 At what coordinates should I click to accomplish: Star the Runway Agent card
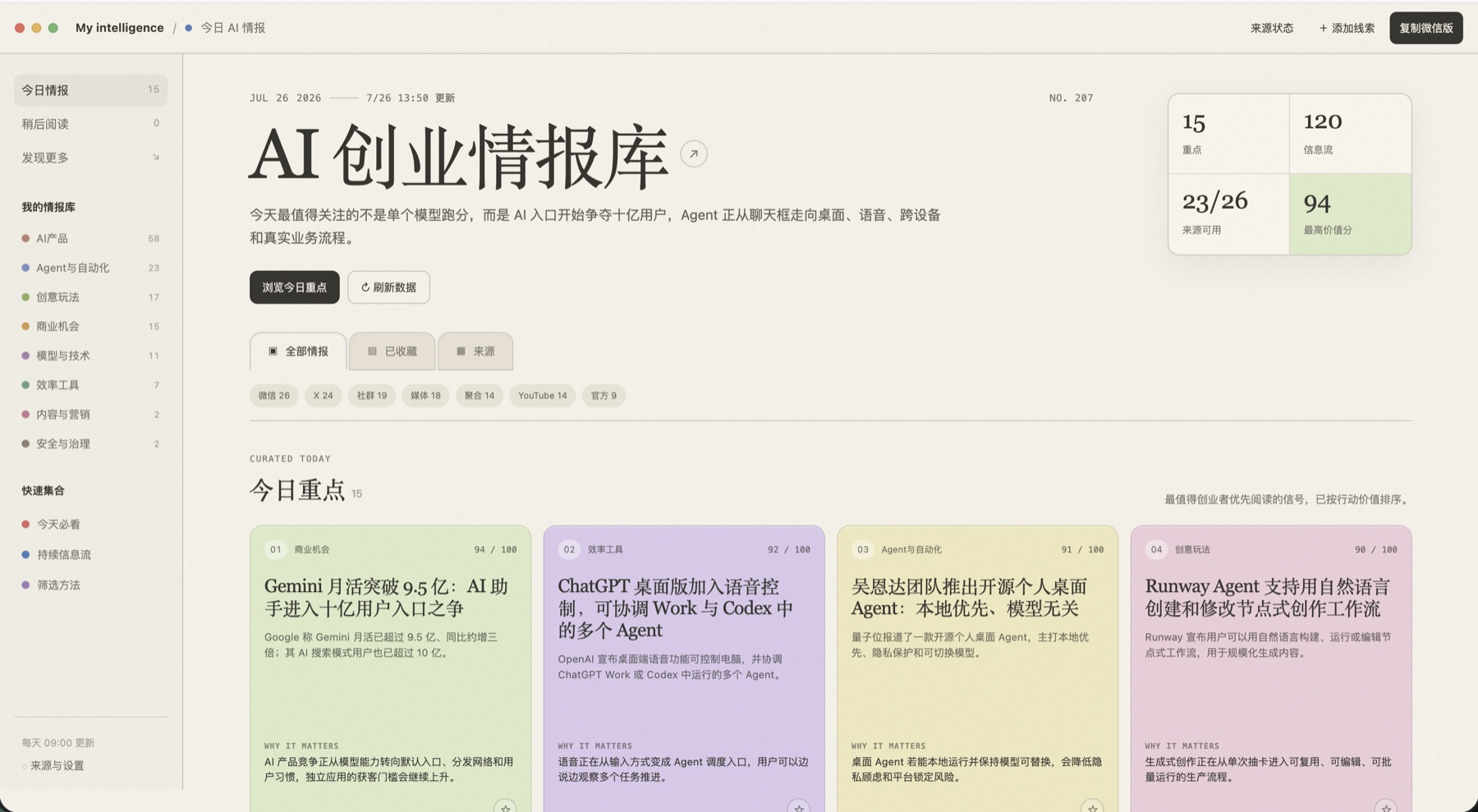click(1386, 807)
